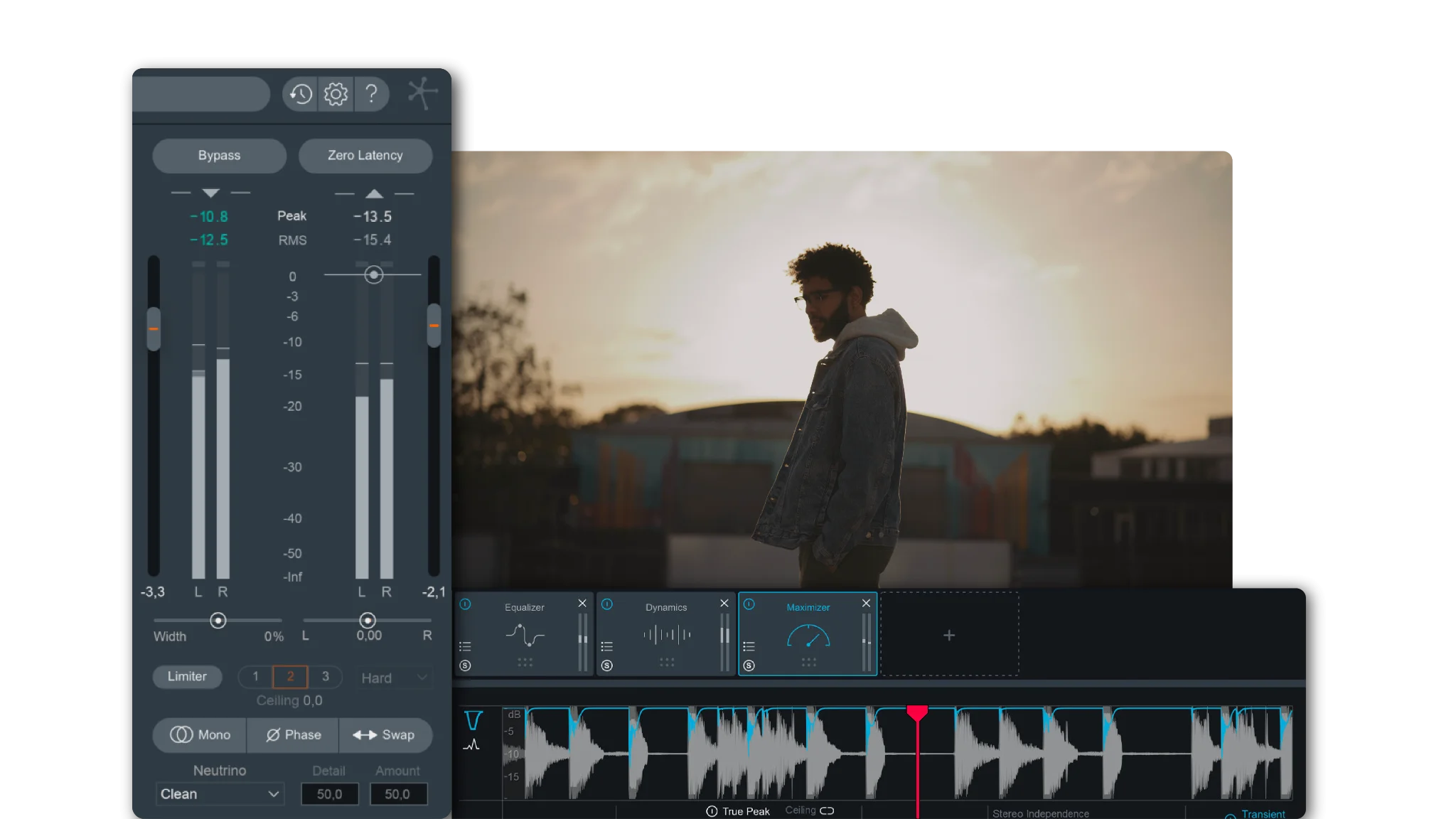This screenshot has width=1456, height=819.
Task: Click the Zero Latency button
Action: pos(365,156)
